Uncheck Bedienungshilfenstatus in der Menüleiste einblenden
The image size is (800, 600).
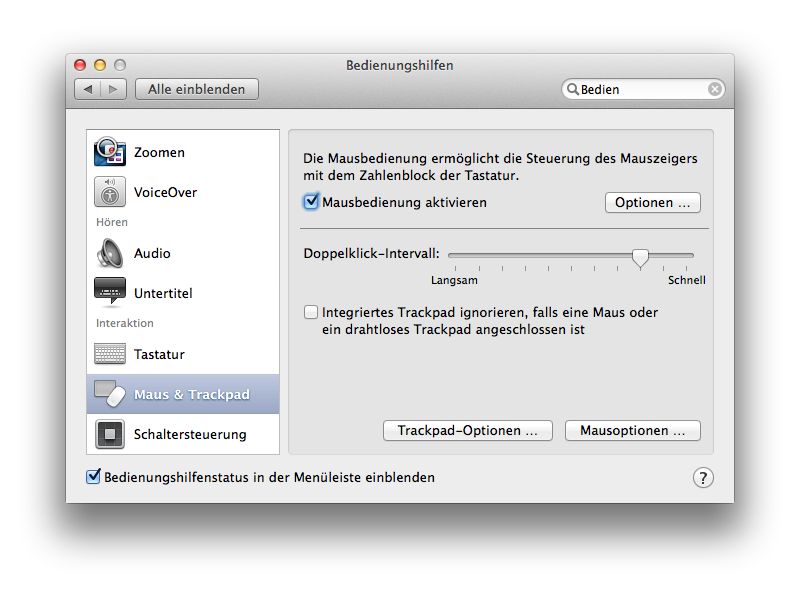(x=93, y=477)
